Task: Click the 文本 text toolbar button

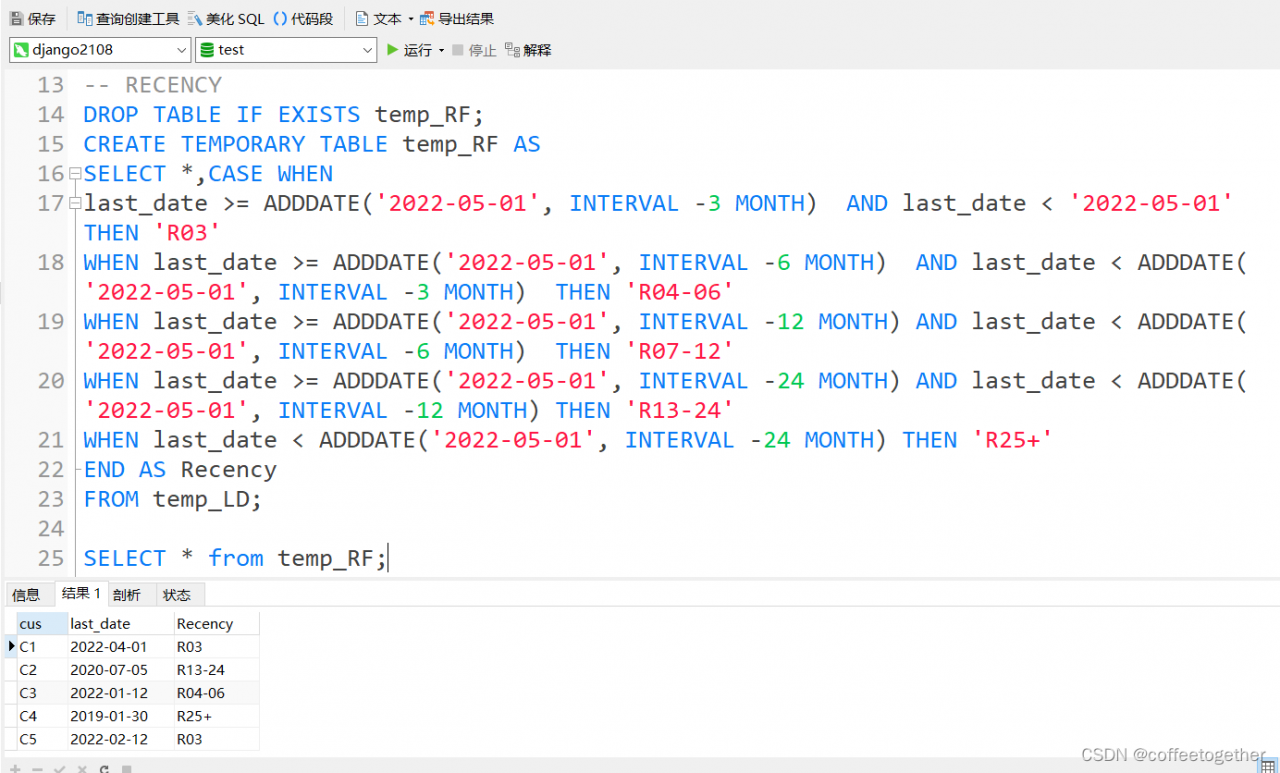Action: point(379,19)
